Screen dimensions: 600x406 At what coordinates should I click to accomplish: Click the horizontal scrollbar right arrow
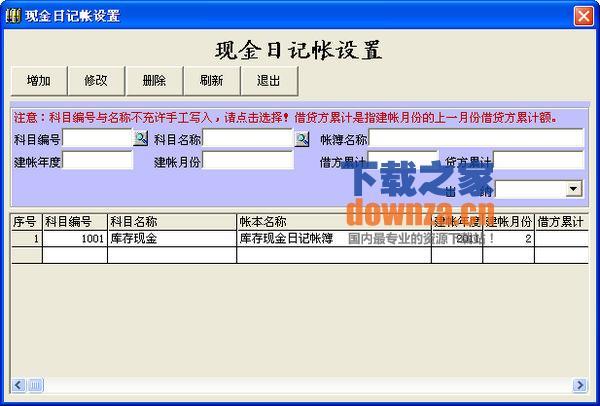tap(580, 385)
